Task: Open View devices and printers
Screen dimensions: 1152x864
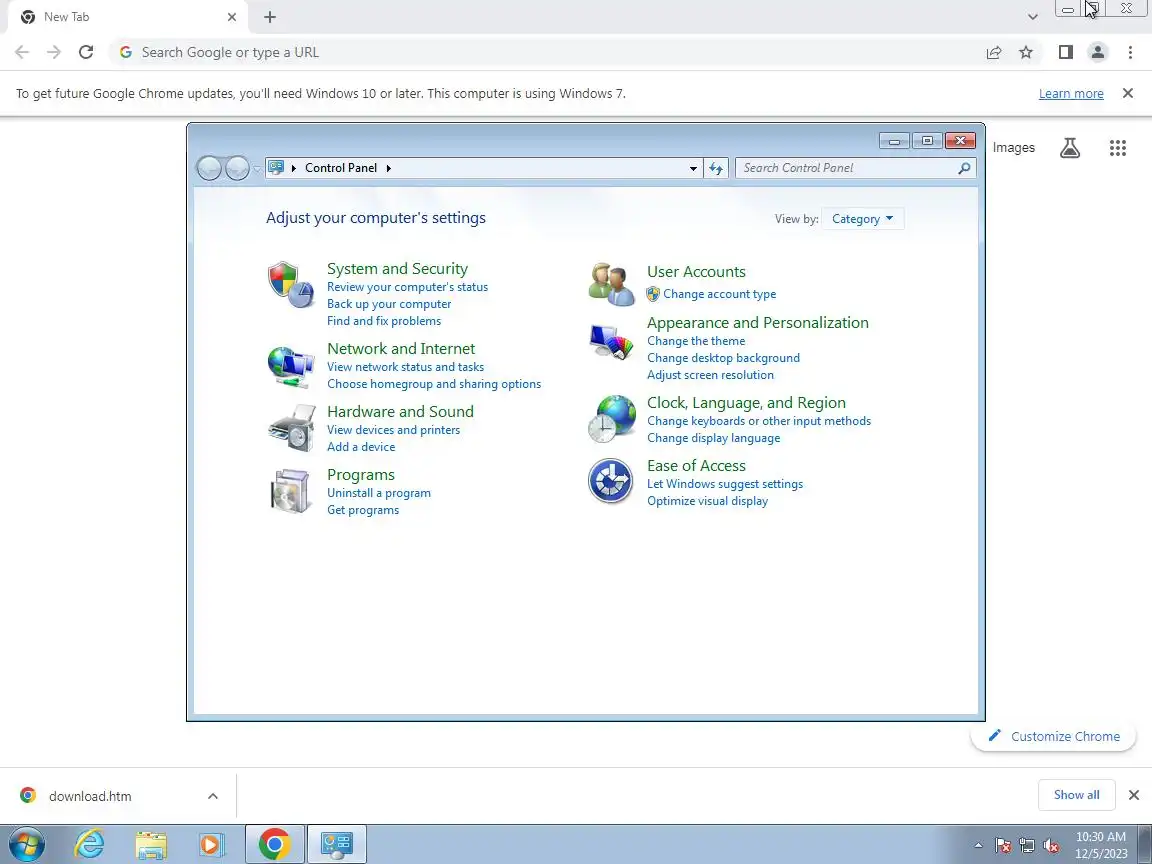Action: [x=394, y=430]
